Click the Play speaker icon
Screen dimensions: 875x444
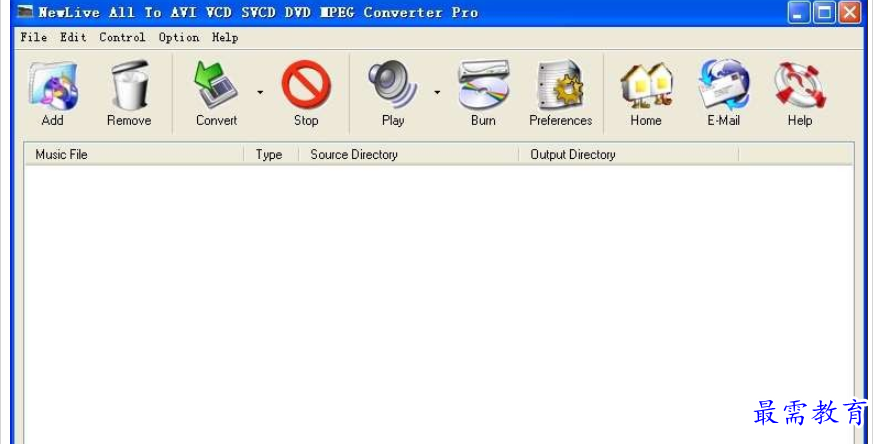(393, 85)
